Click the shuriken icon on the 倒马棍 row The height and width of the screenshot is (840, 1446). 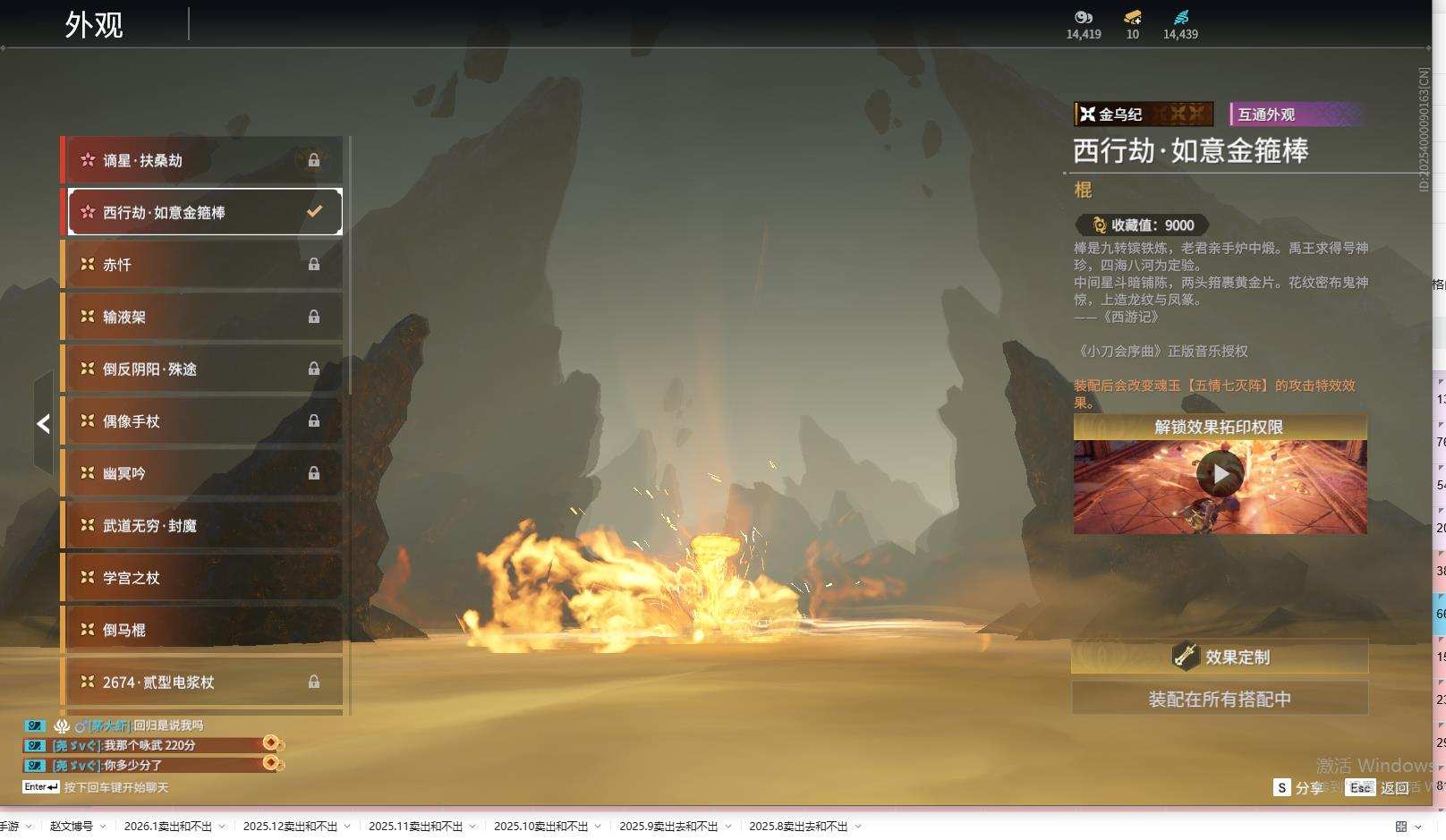coord(88,629)
